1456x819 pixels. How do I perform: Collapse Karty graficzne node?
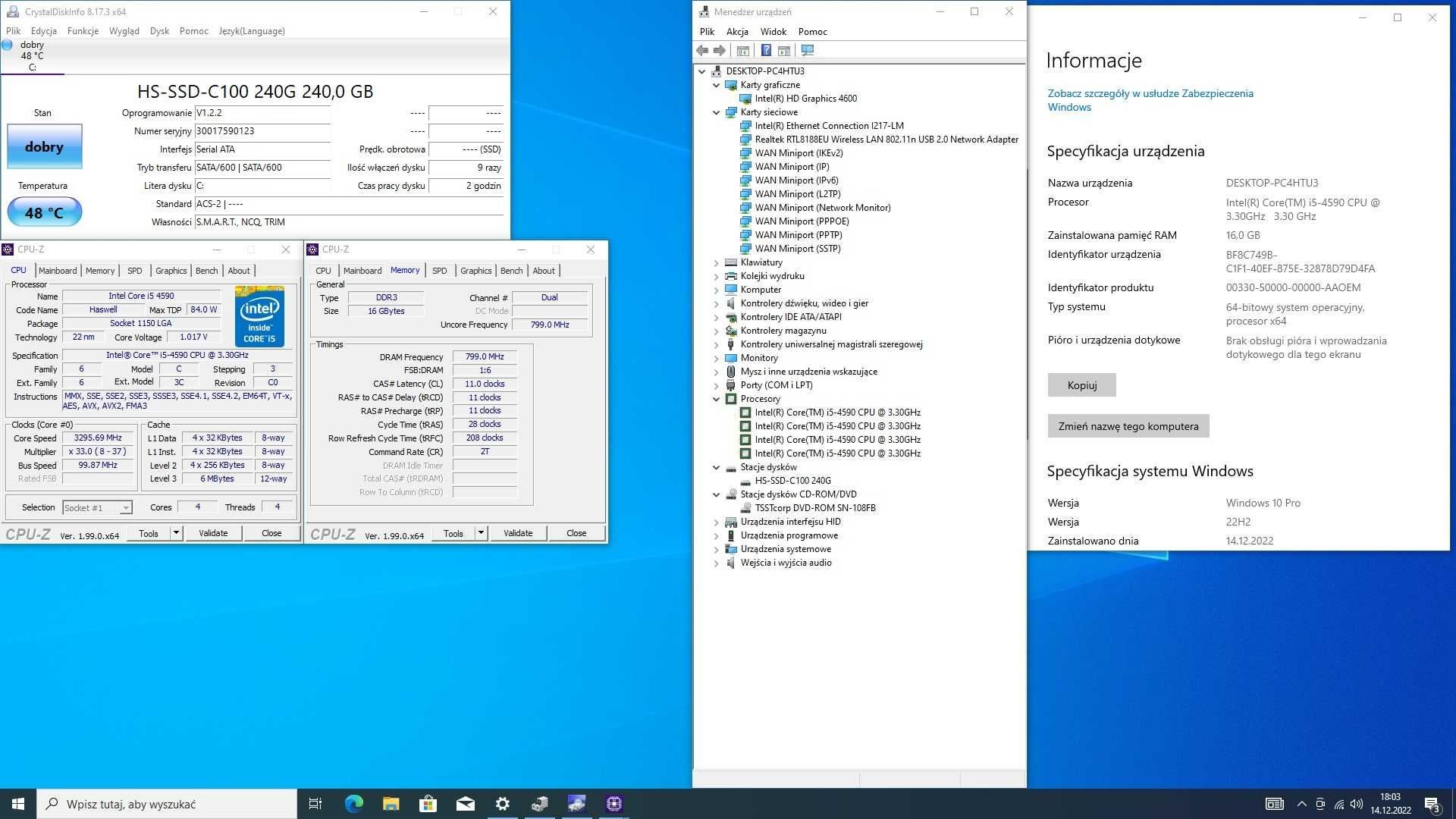[716, 85]
